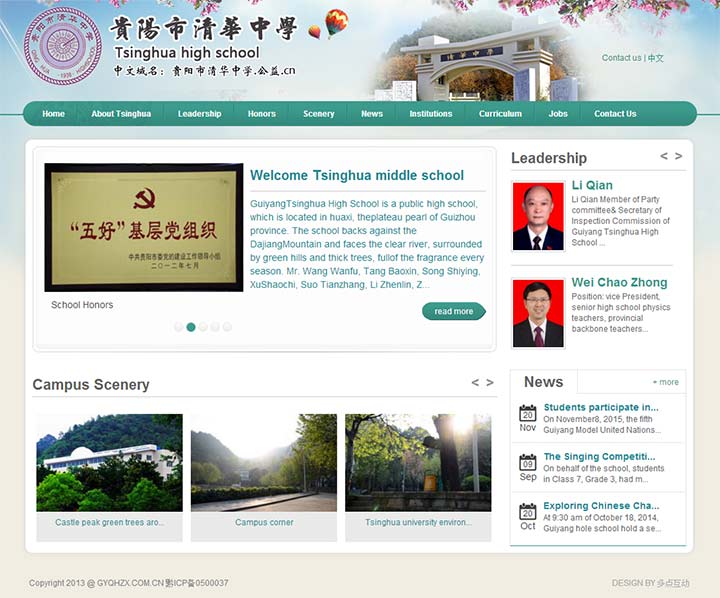This screenshot has height=598, width=720.
Task: Open 'Students participate in...' news headline
Action: coord(601,408)
